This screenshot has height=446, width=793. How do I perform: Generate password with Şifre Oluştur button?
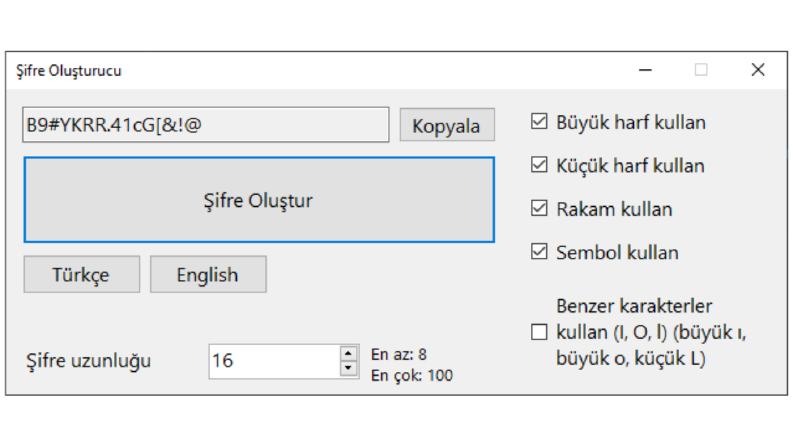[x=259, y=200]
